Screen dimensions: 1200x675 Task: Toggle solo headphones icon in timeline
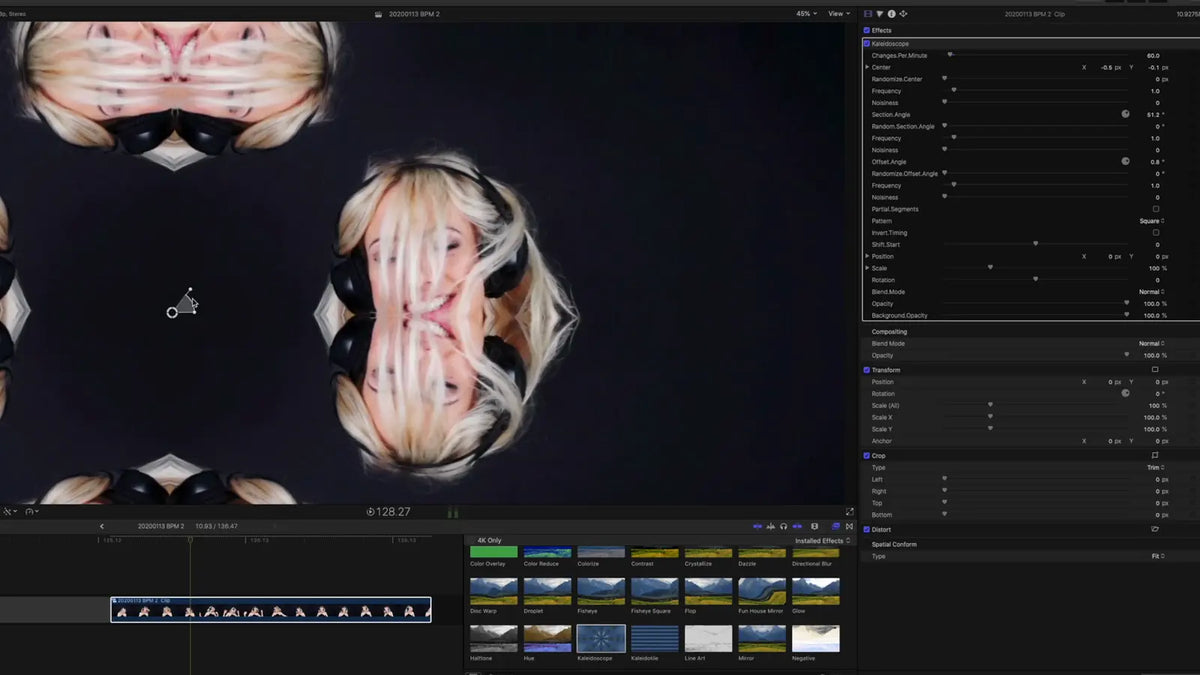[784, 526]
